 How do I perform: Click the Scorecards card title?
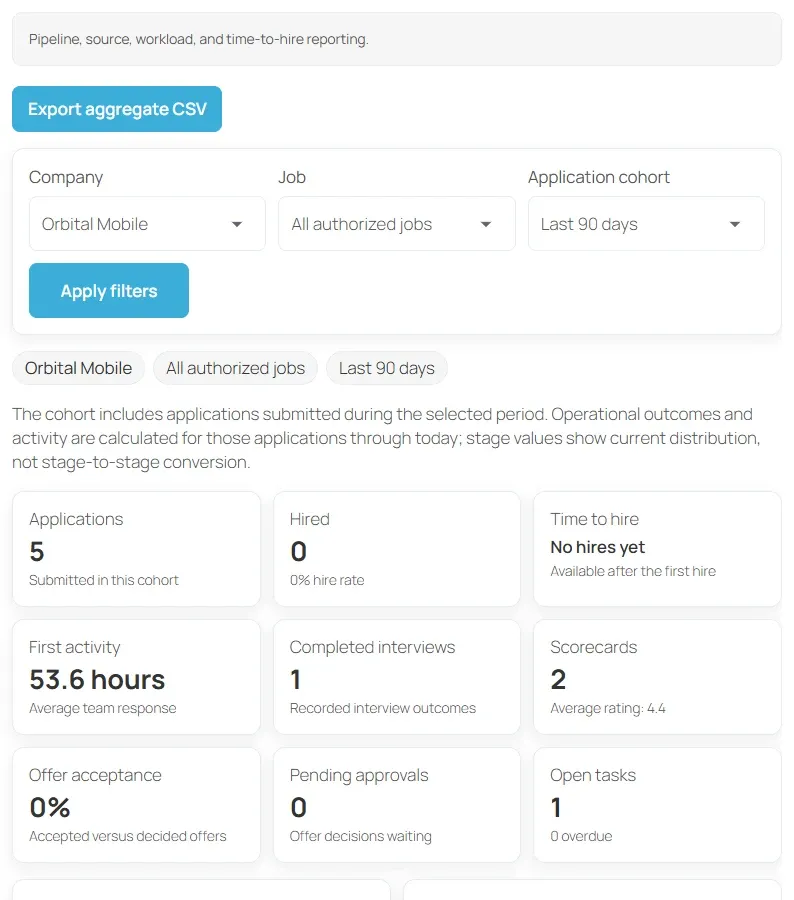point(594,647)
